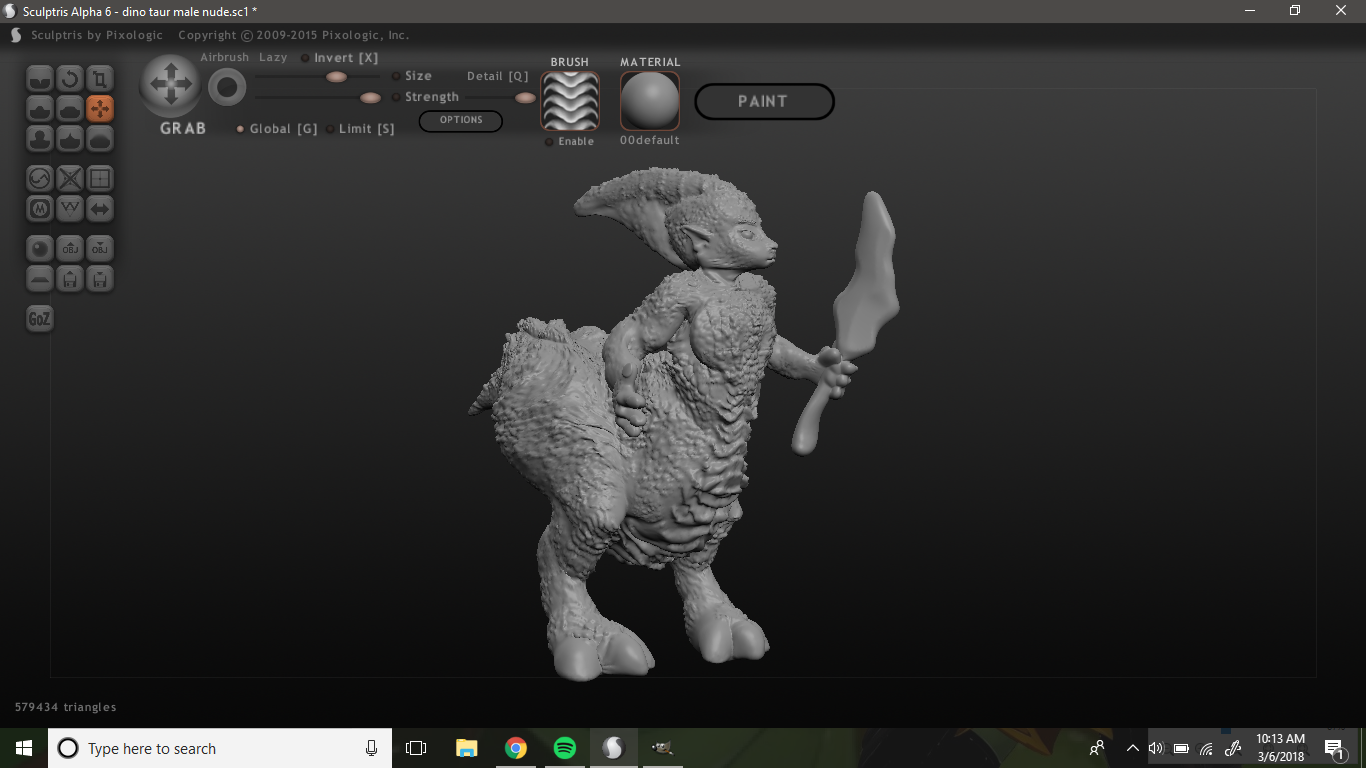Click the Symmetry arrows icon

pos(100,209)
